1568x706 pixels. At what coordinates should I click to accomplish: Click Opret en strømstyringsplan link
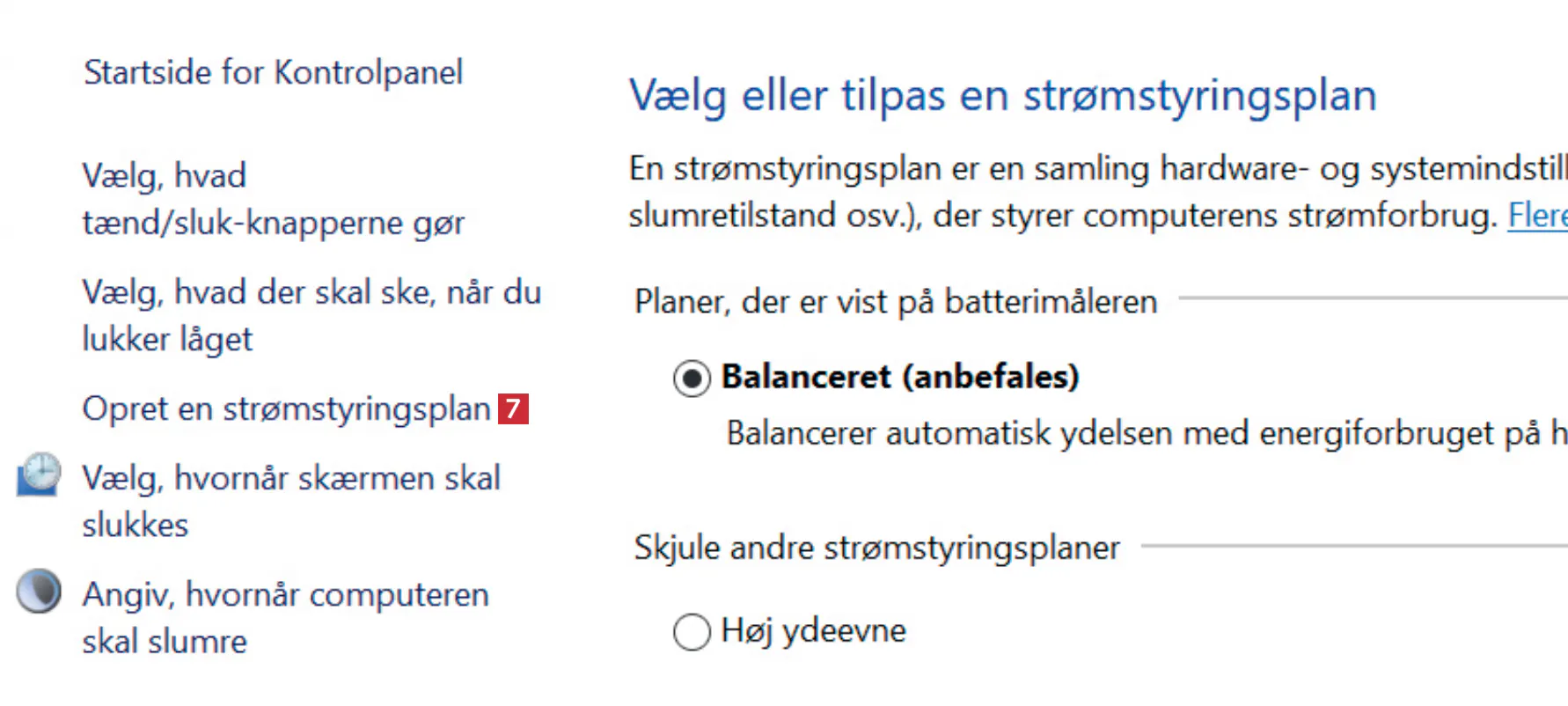pos(286,408)
